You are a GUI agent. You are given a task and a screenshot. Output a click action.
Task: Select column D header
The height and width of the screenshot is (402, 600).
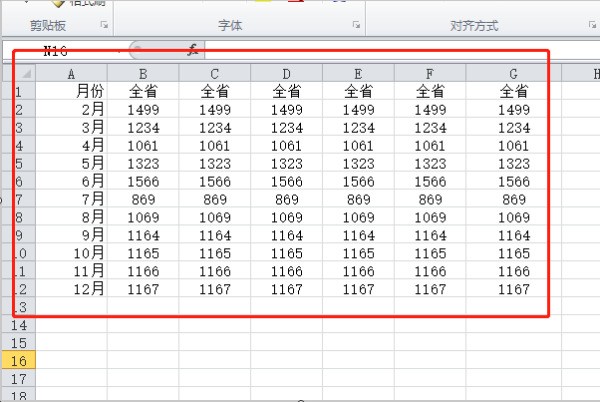point(286,73)
